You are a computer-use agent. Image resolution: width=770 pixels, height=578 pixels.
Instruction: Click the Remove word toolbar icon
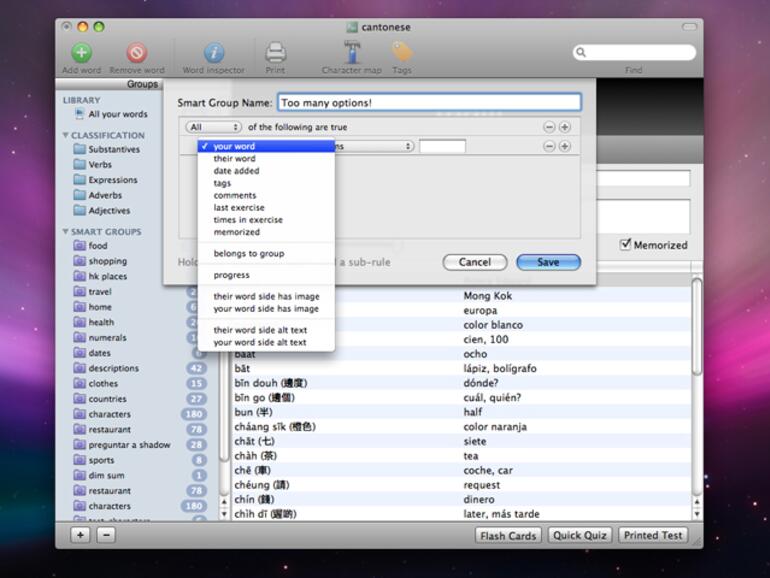coord(137,54)
